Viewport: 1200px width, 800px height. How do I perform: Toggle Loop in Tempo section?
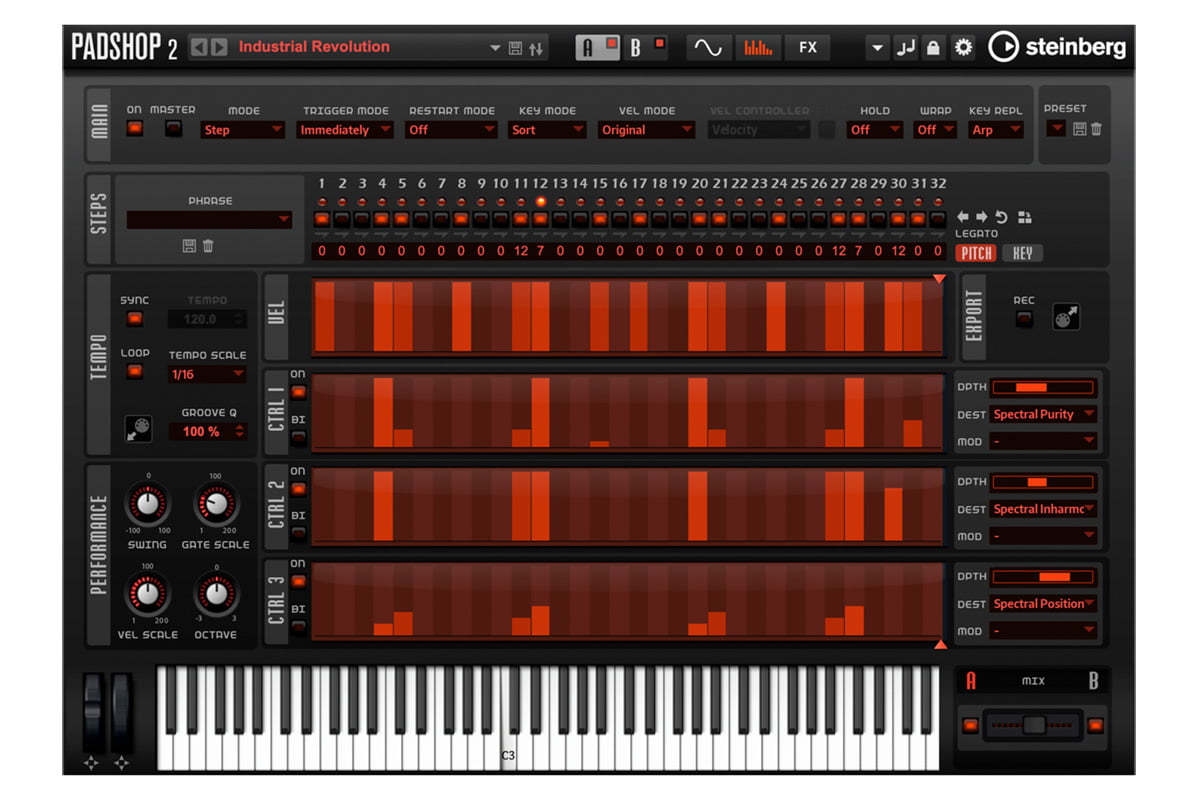[x=134, y=372]
